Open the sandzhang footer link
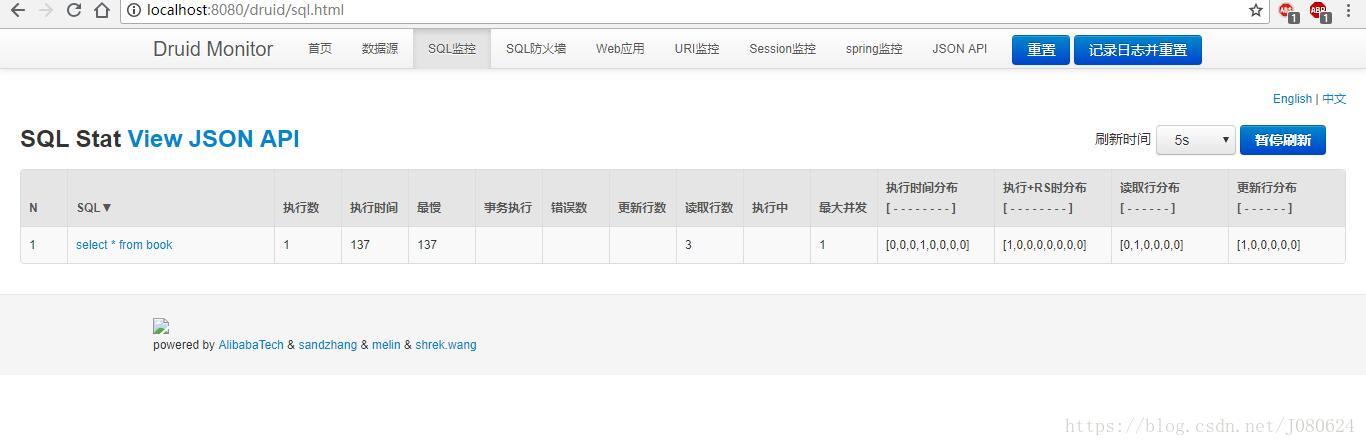The width and height of the screenshot is (1366, 446). pyautogui.click(x=328, y=345)
